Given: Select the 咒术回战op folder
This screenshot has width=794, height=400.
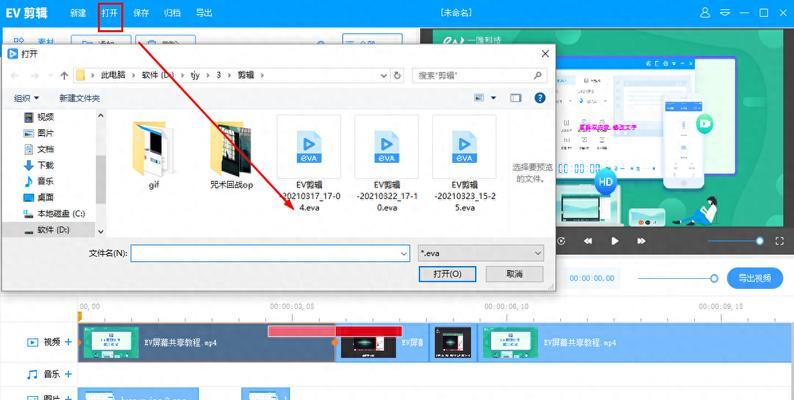Looking at the screenshot, I should click(231, 155).
